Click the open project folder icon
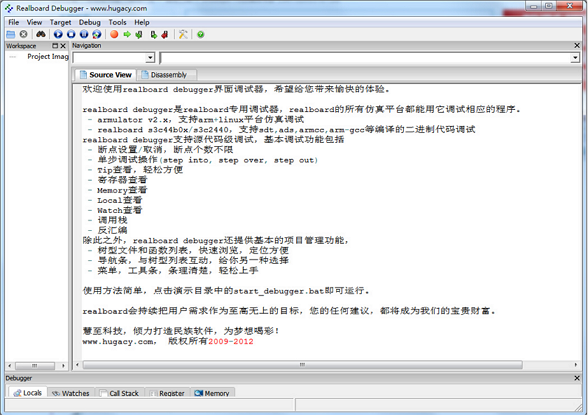Image resolution: width=588 pixels, height=415 pixels. tap(11, 34)
